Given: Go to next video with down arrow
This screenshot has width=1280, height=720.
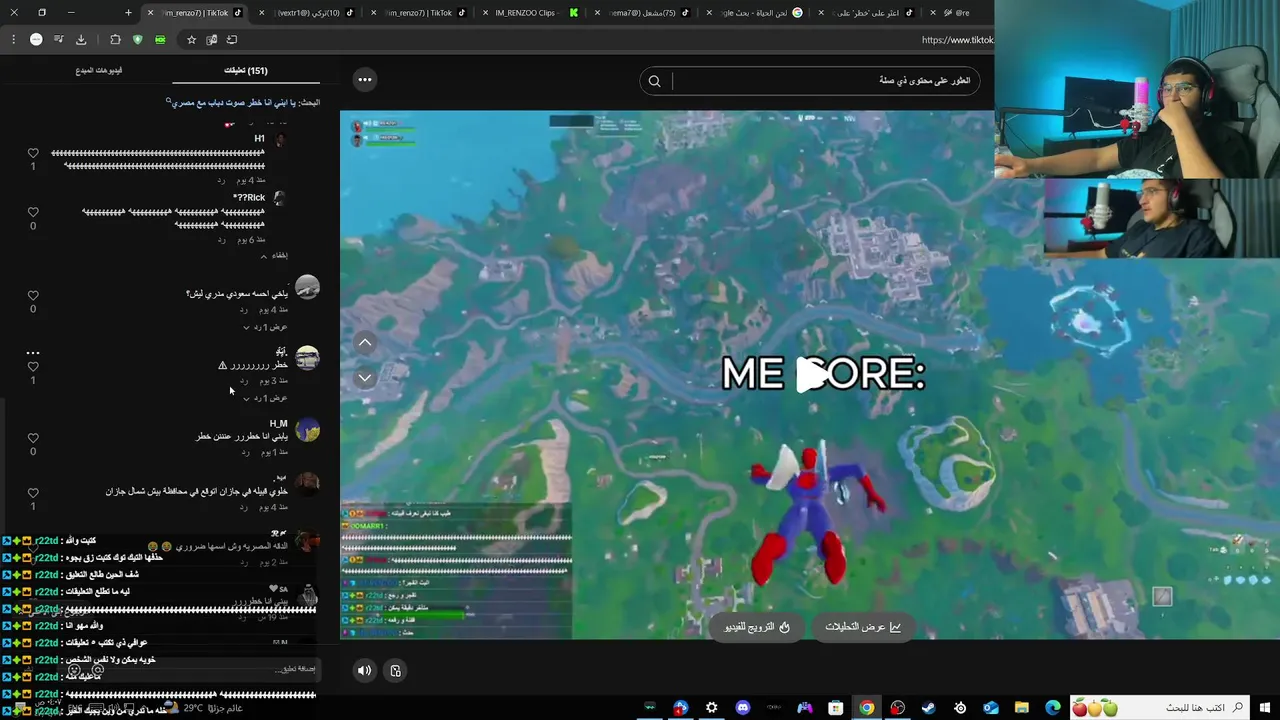Looking at the screenshot, I should 365,378.
